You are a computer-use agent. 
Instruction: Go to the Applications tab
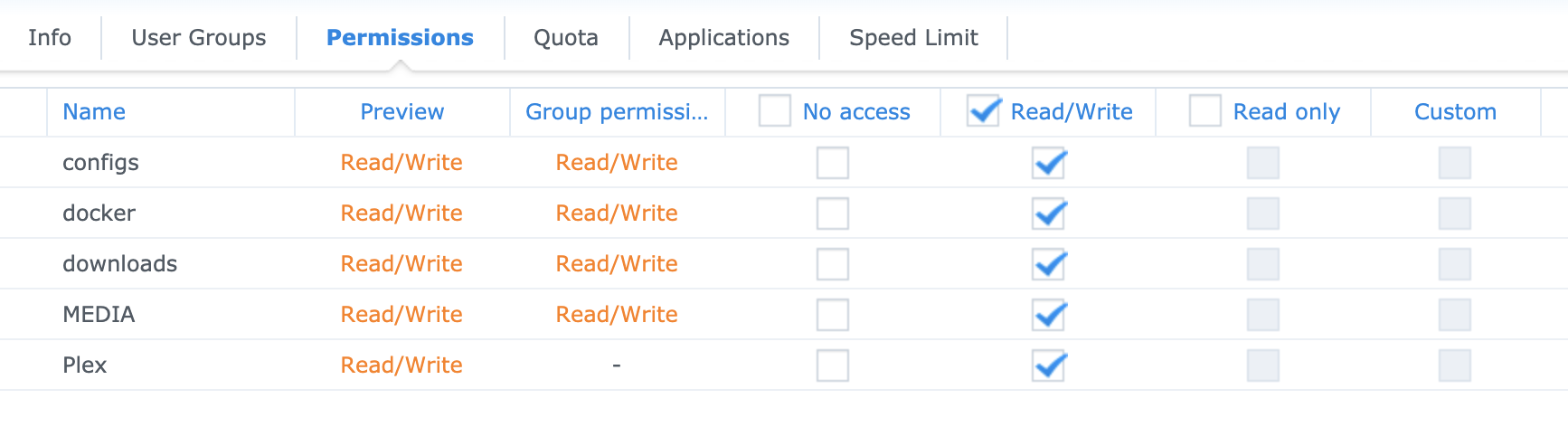coord(723,38)
